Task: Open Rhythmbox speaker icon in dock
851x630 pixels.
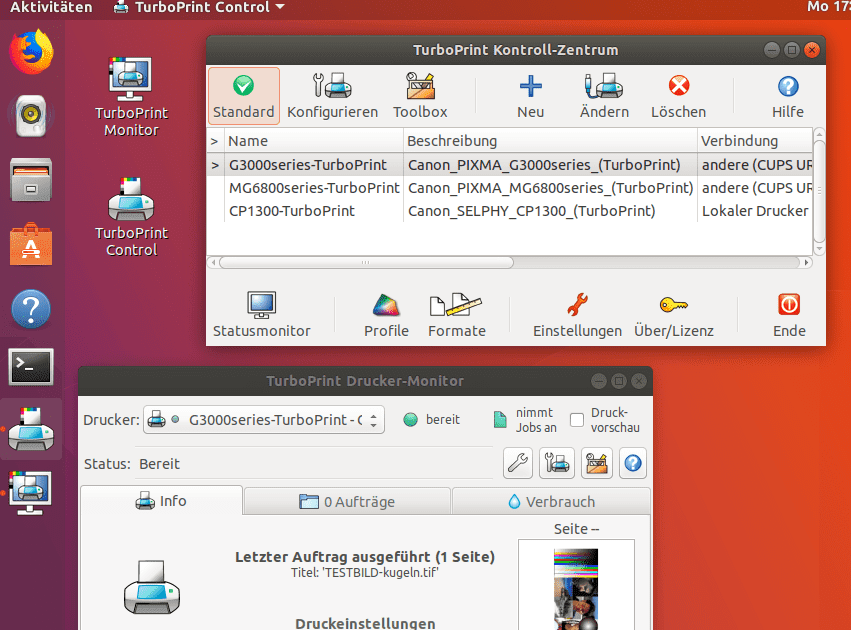Action: [x=31, y=116]
